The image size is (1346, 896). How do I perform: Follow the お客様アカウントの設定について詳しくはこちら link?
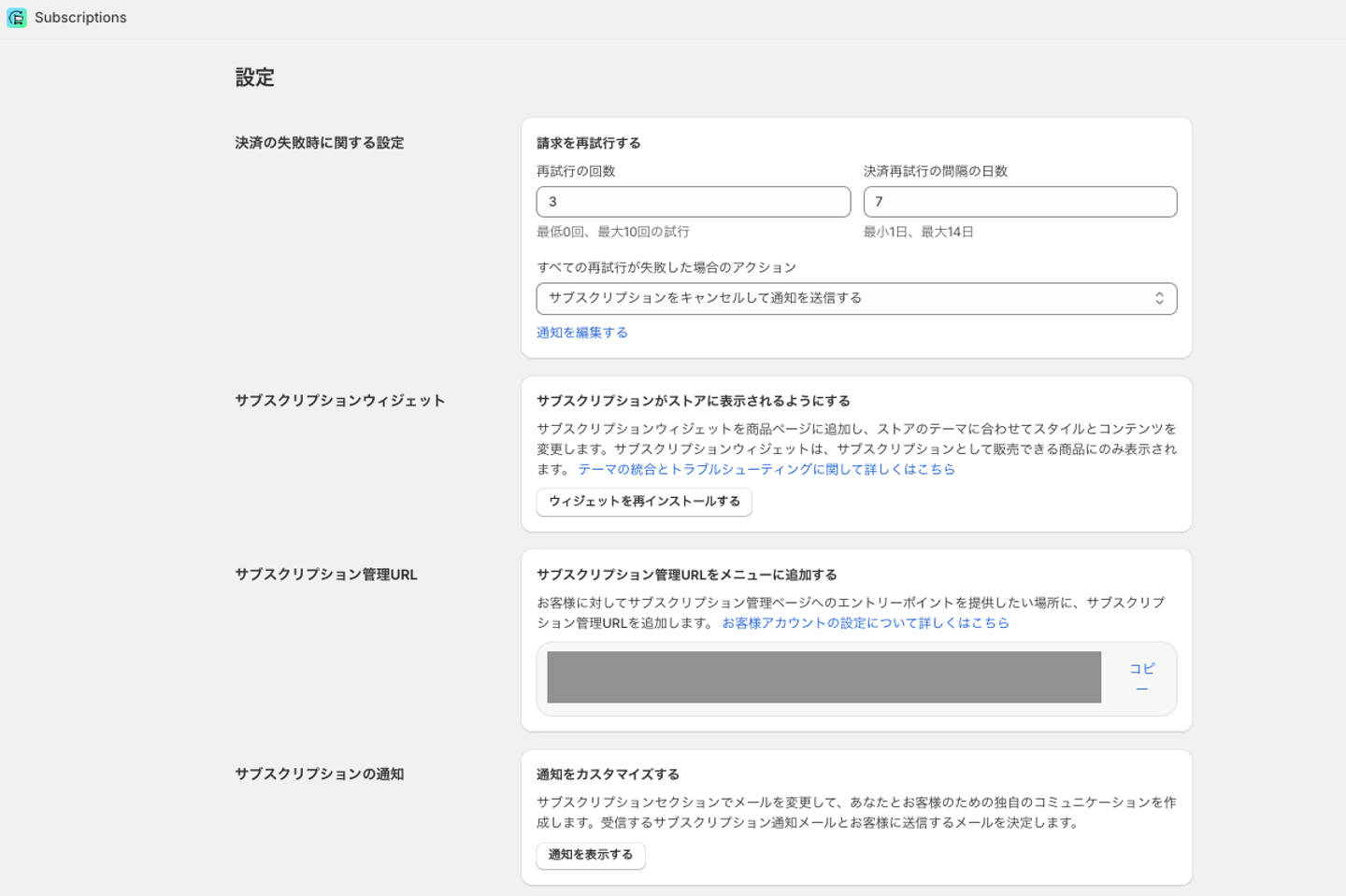coord(866,623)
